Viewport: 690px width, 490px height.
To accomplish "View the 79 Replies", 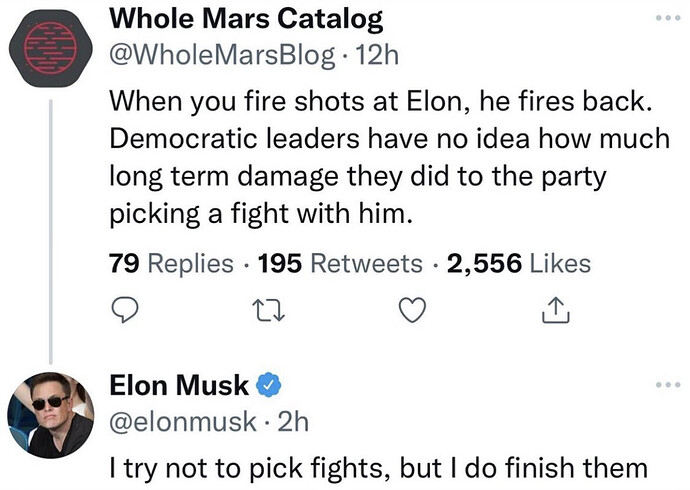I will (171, 263).
